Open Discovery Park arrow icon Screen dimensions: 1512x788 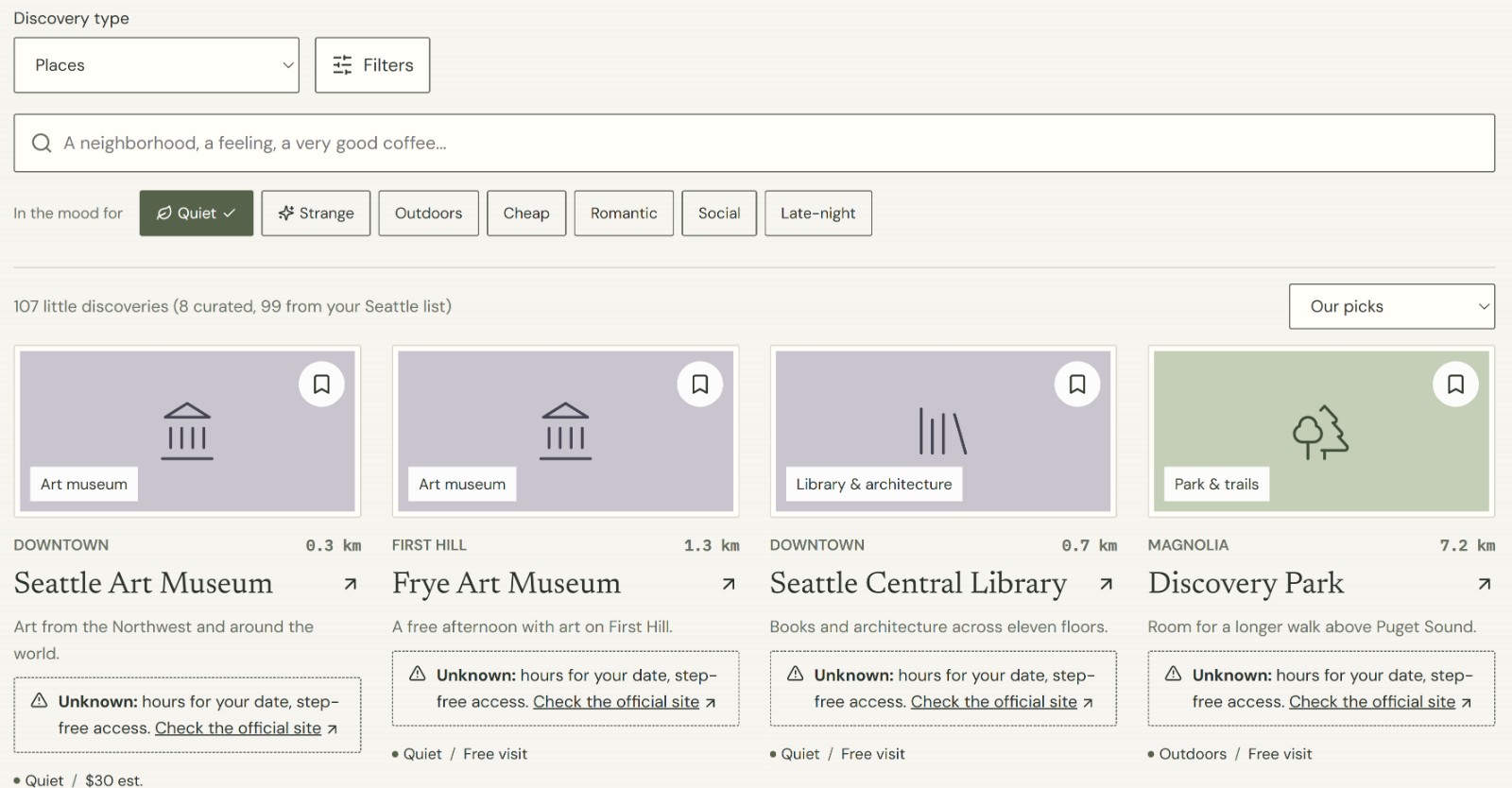coord(1485,584)
